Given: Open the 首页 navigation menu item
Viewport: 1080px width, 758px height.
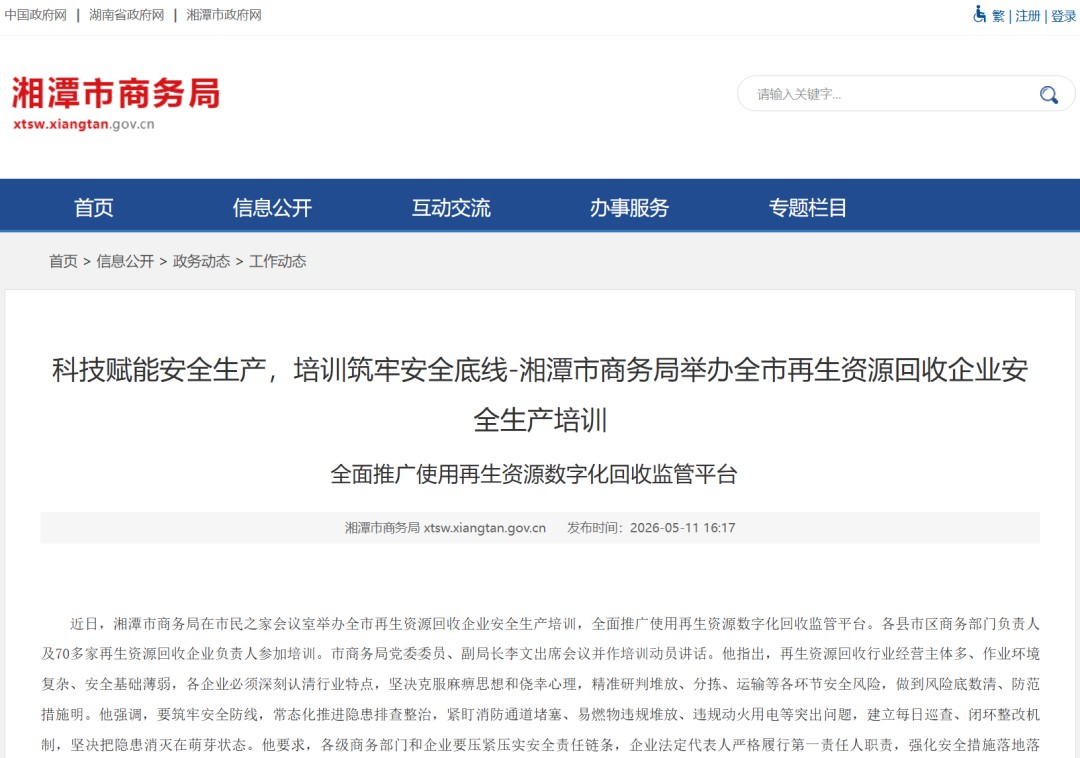Looking at the screenshot, I should (x=94, y=207).
